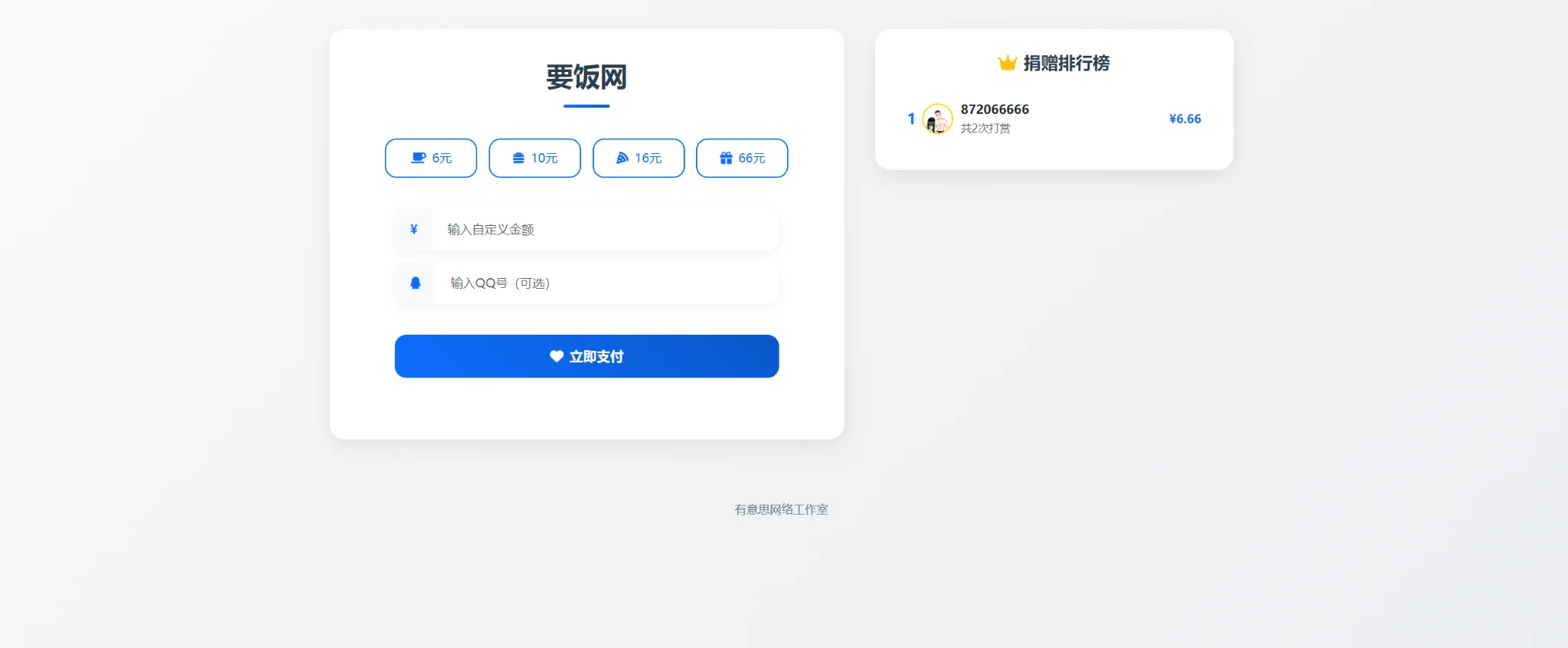Click the 立即支付 pay now button
The width and height of the screenshot is (1568, 648).
click(586, 356)
